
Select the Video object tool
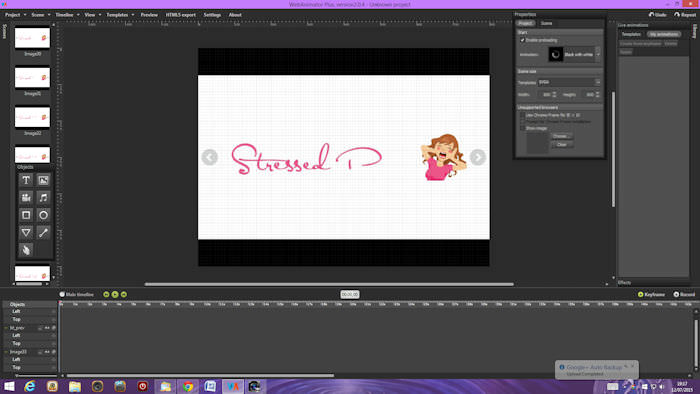click(26, 198)
